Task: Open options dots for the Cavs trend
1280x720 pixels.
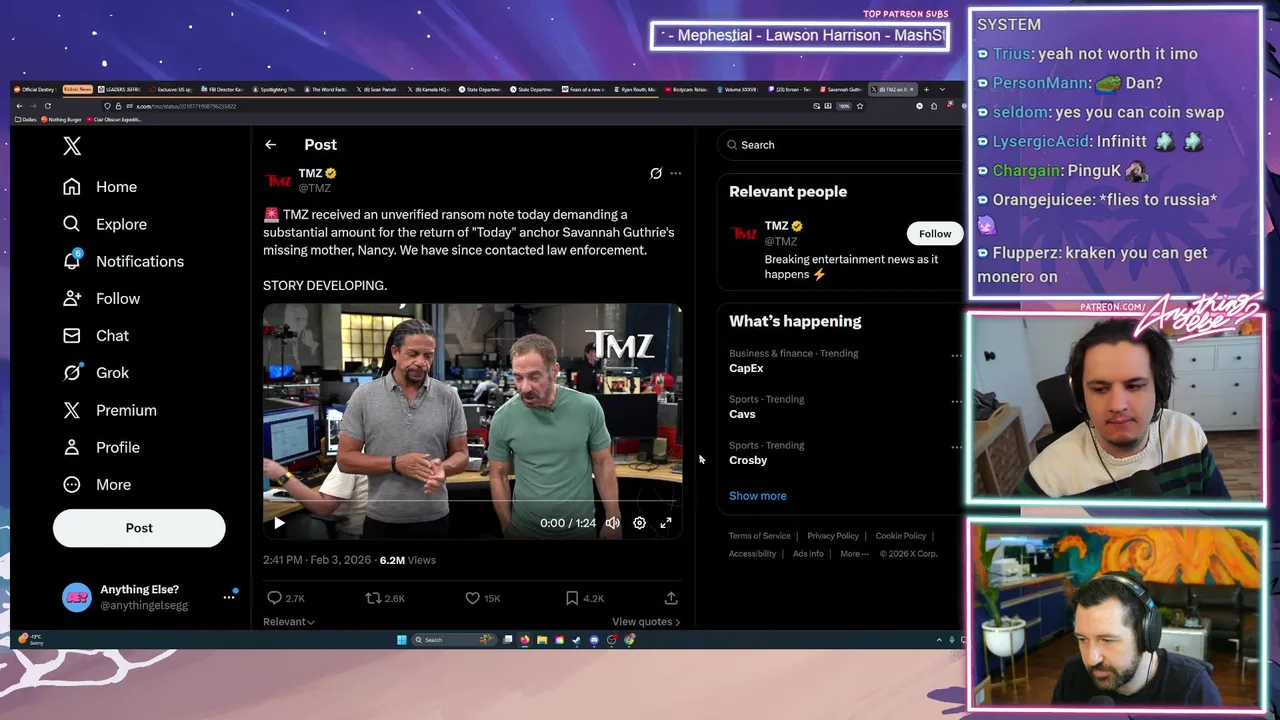Action: coord(956,401)
